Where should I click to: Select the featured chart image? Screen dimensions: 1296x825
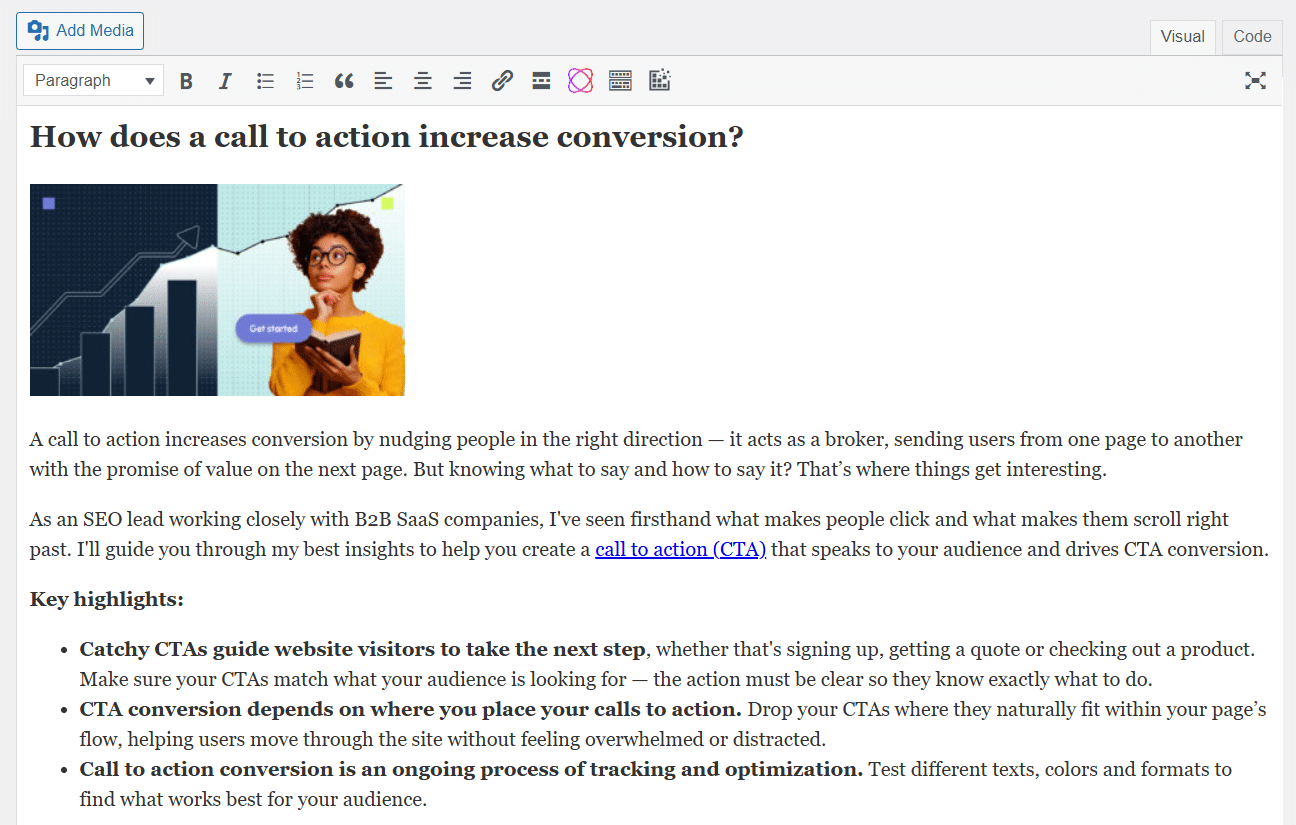tap(217, 290)
